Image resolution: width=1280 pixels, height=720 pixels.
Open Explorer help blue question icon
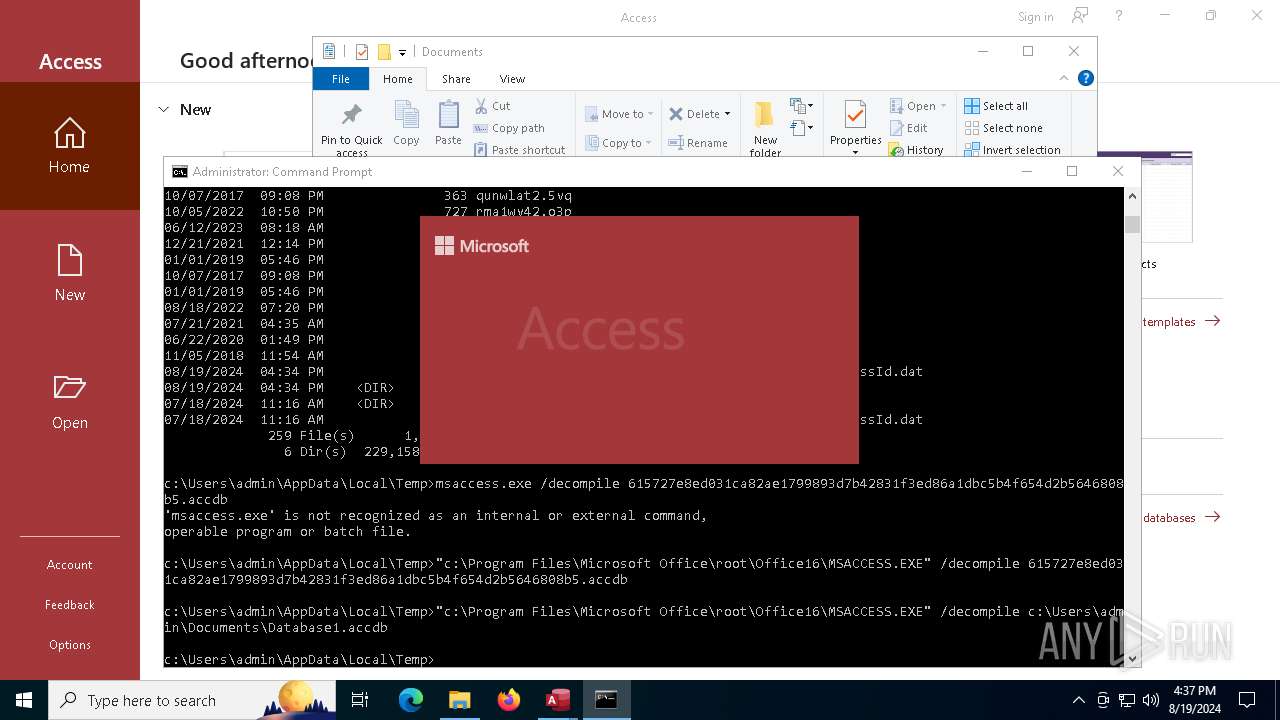[x=1086, y=78]
